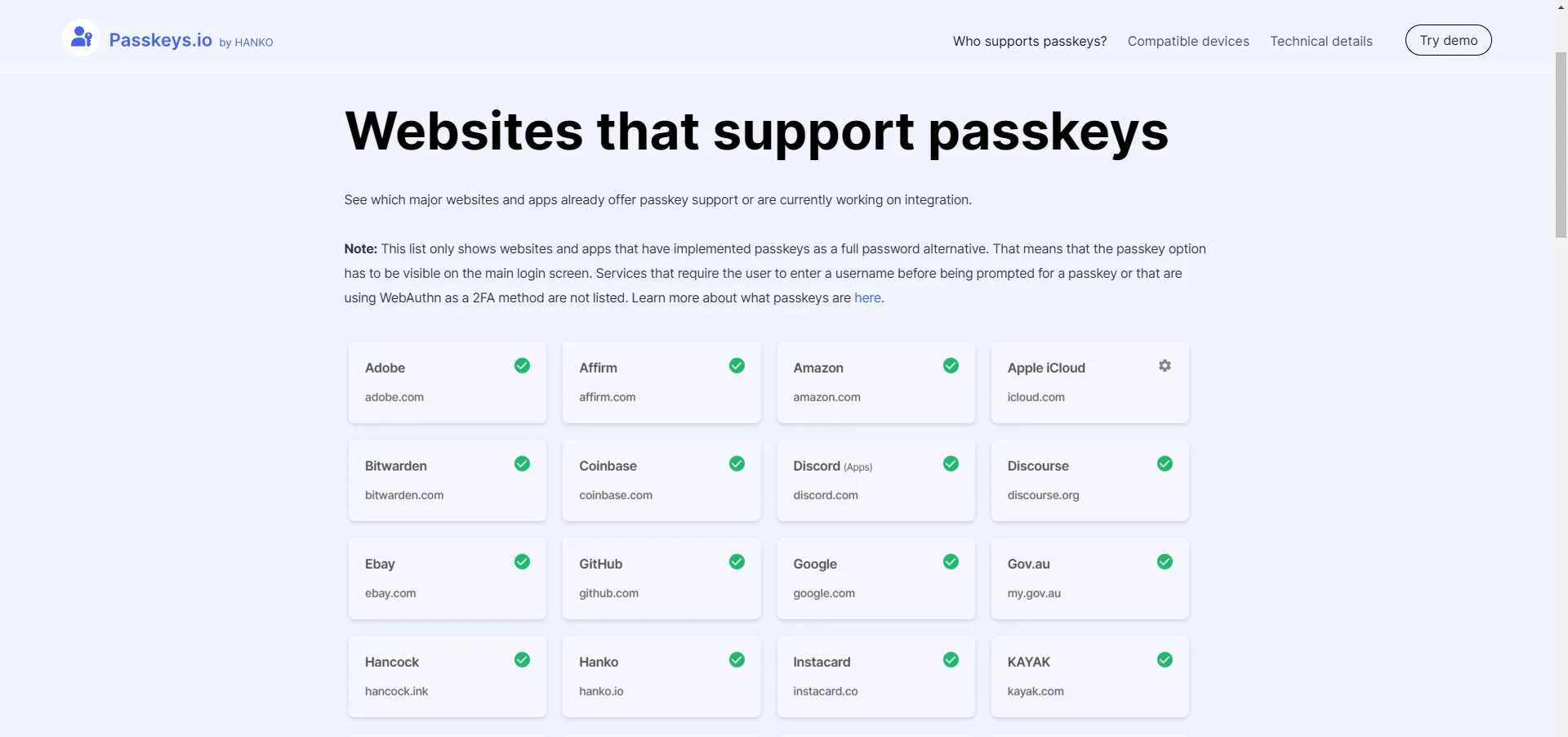Click the checkmark icon on the Amazon card
This screenshot has width=1568, height=737.
click(951, 365)
